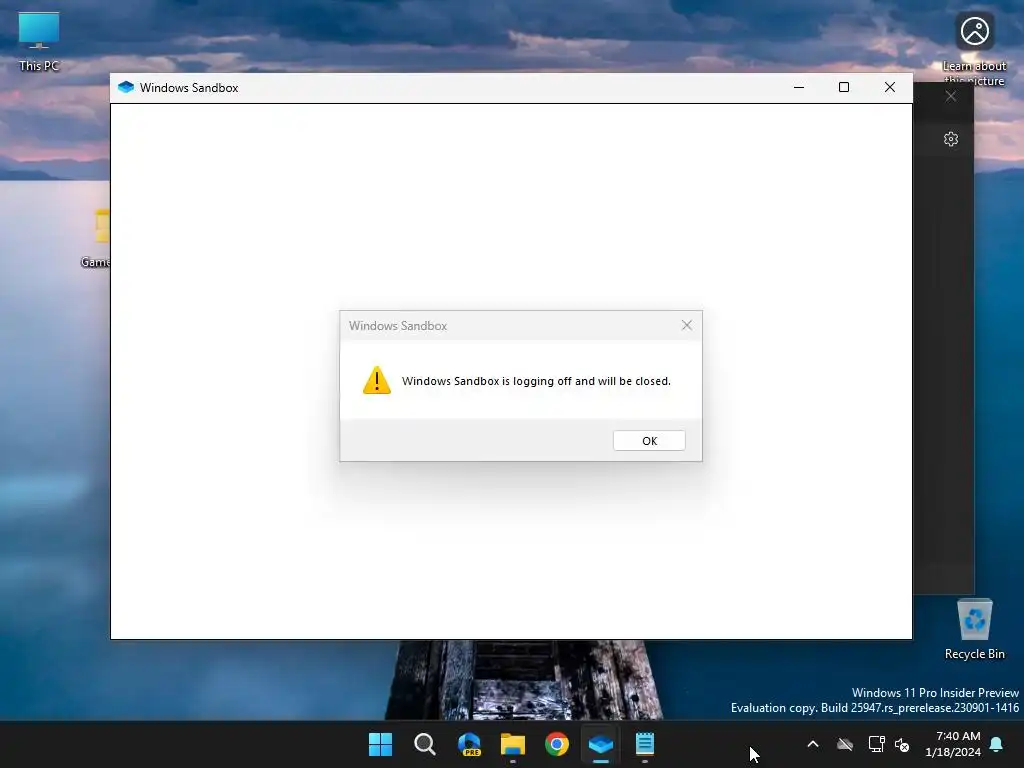Screen dimensions: 1024x768
Task: Open File Explorer from the taskbar
Action: pos(513,744)
